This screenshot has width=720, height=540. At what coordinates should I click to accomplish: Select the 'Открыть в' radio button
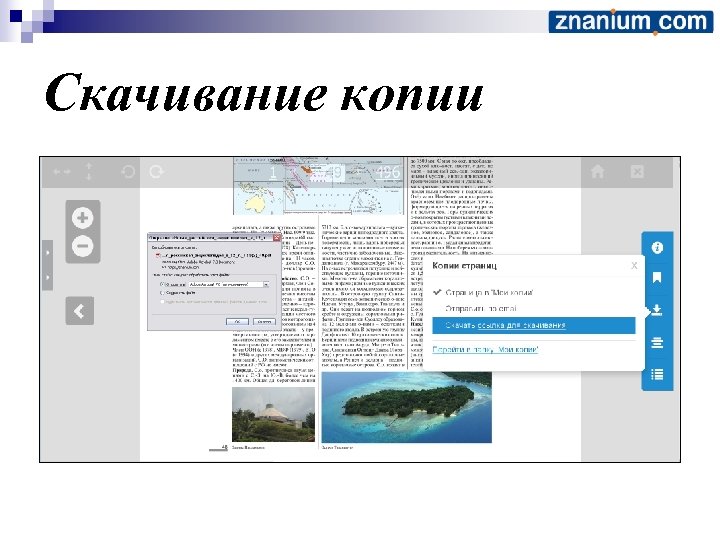pyautogui.click(x=162, y=285)
